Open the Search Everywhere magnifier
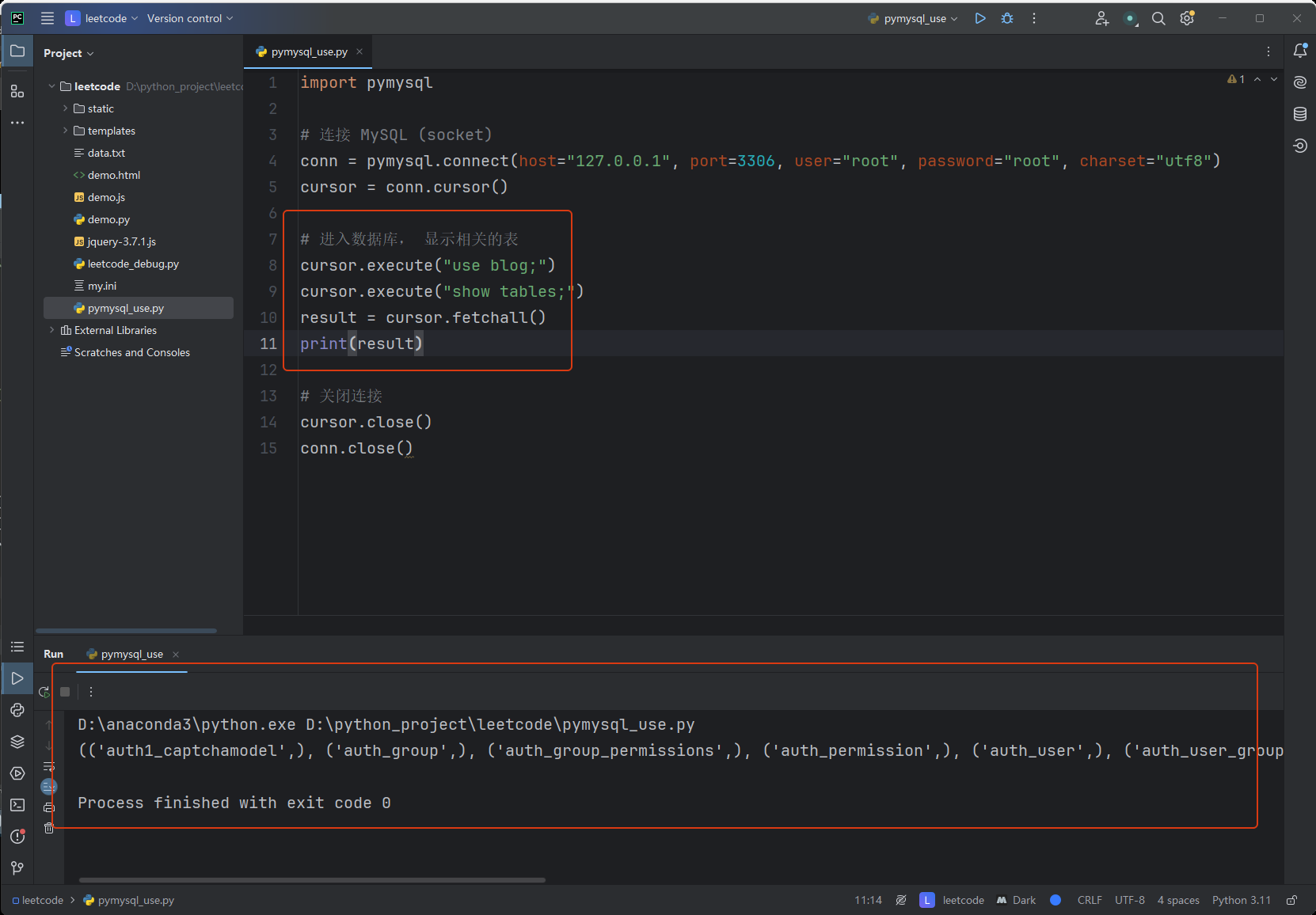The width and height of the screenshot is (1316, 915). pos(1158,18)
